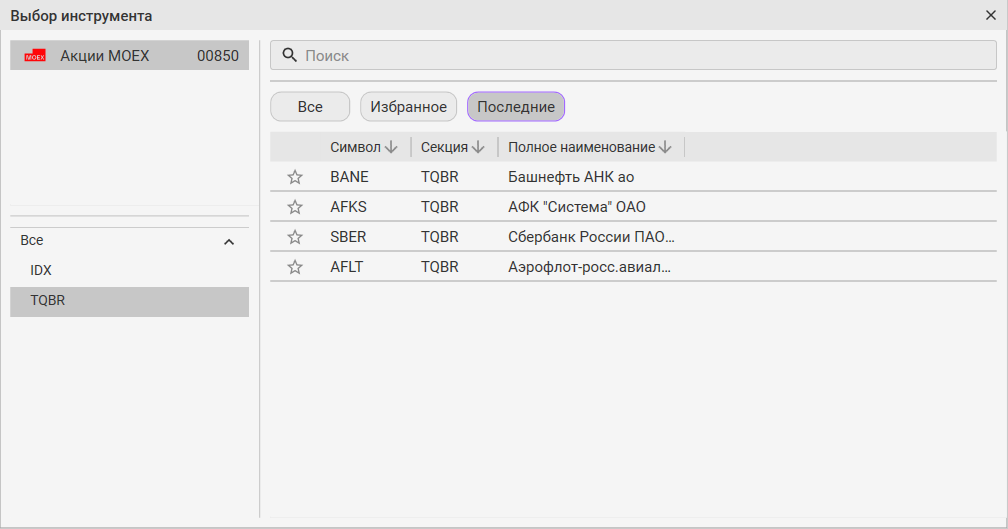Choose the TQBR section in sidebar
The height and width of the screenshot is (529, 1008).
[129, 301]
